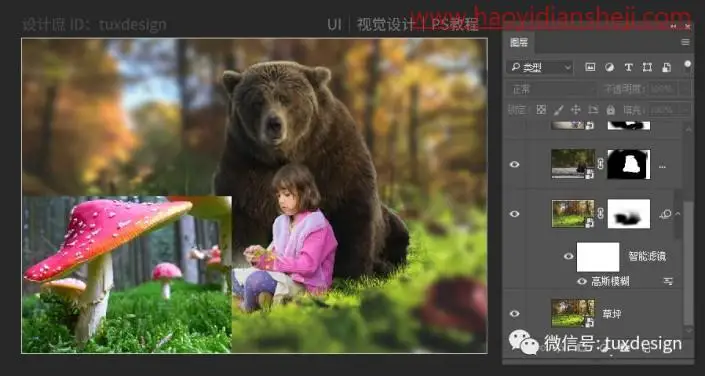Hide the blurred forest layer with mask

pos(514,214)
